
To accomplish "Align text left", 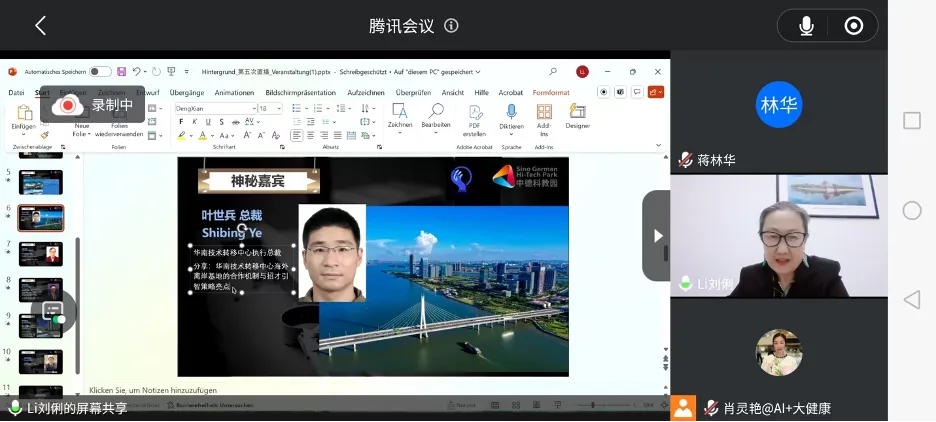I will (x=297, y=135).
